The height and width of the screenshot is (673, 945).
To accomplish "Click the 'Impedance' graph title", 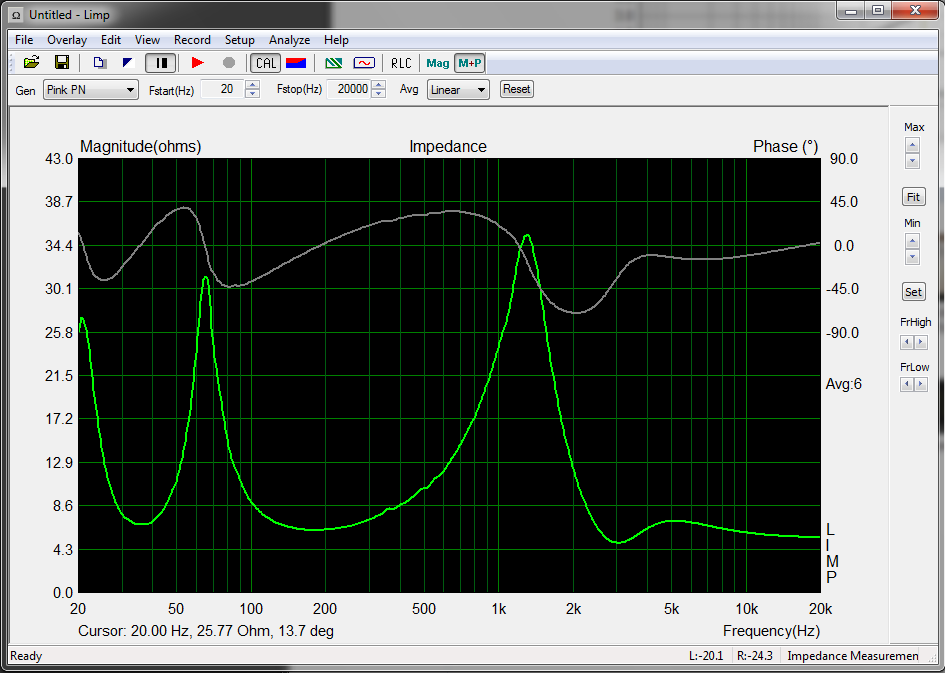I will 448,146.
